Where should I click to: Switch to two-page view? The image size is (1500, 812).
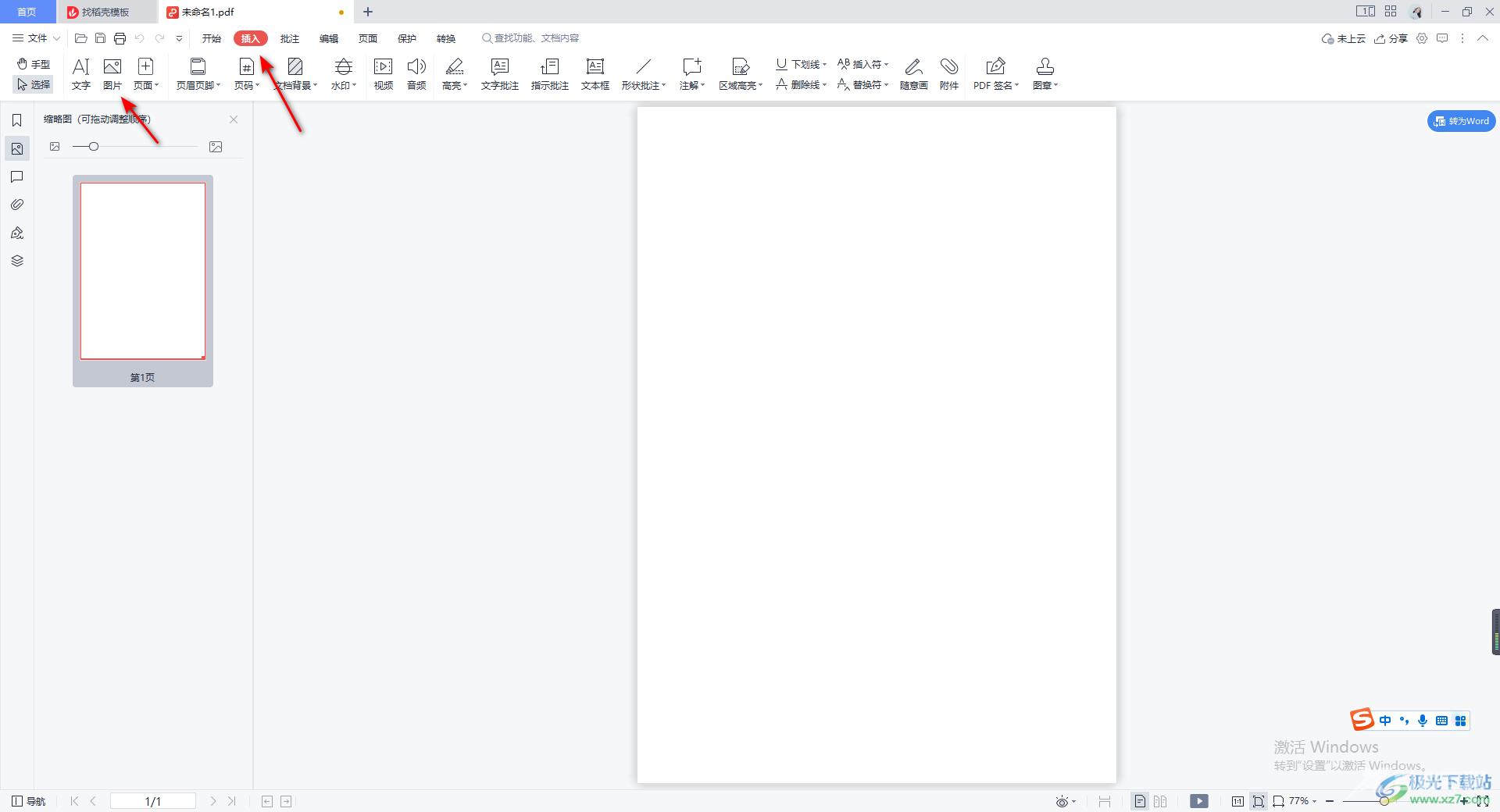pos(1160,801)
